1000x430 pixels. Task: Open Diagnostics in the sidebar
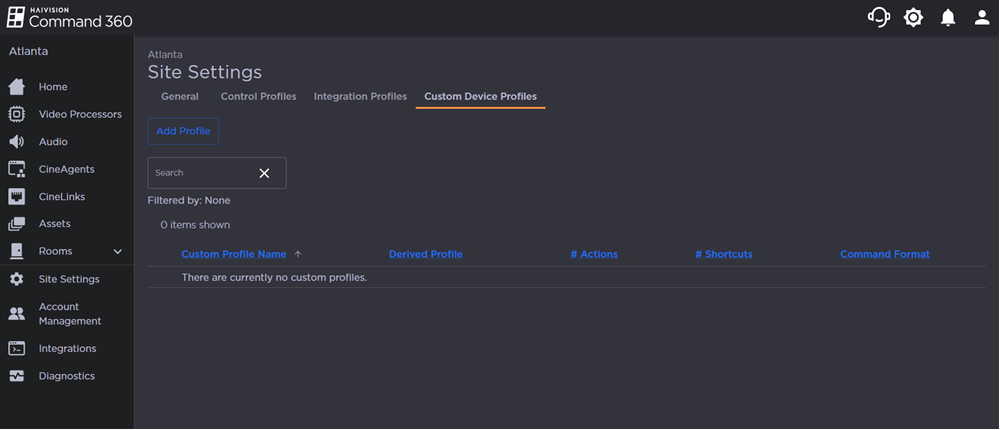point(67,376)
